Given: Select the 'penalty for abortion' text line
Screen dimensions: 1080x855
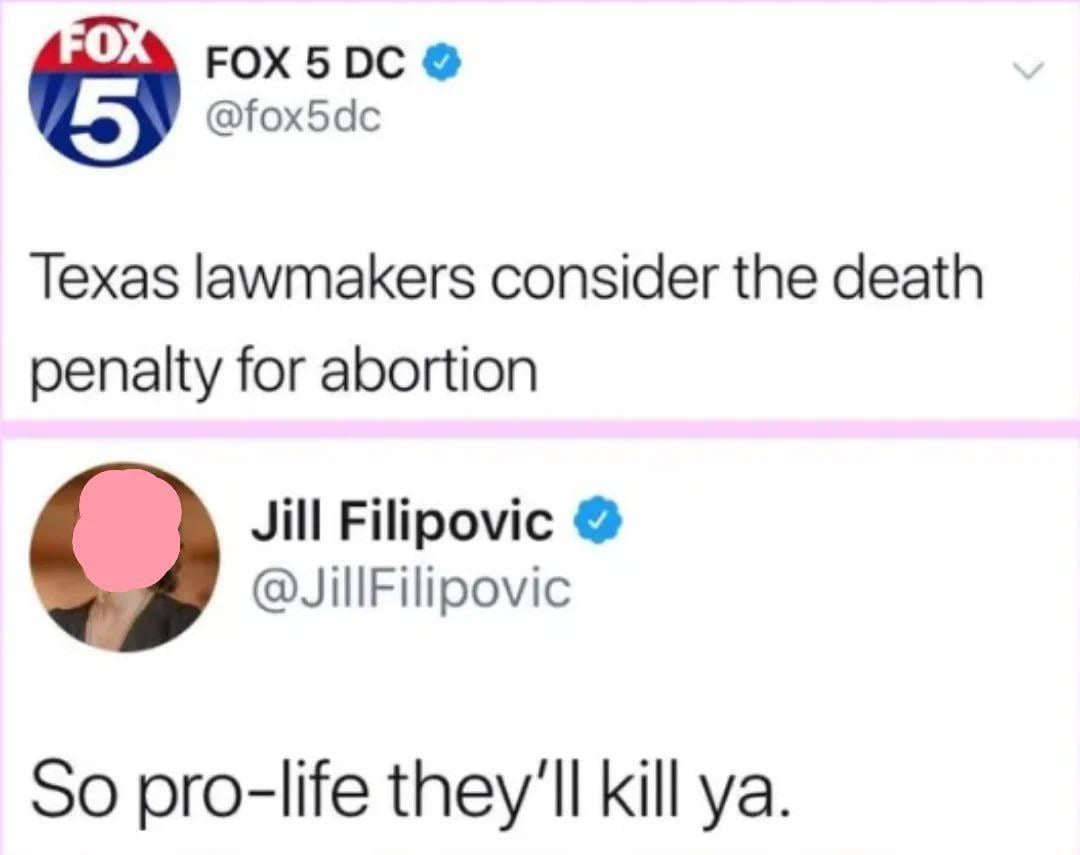Looking at the screenshot, I should tap(283, 370).
